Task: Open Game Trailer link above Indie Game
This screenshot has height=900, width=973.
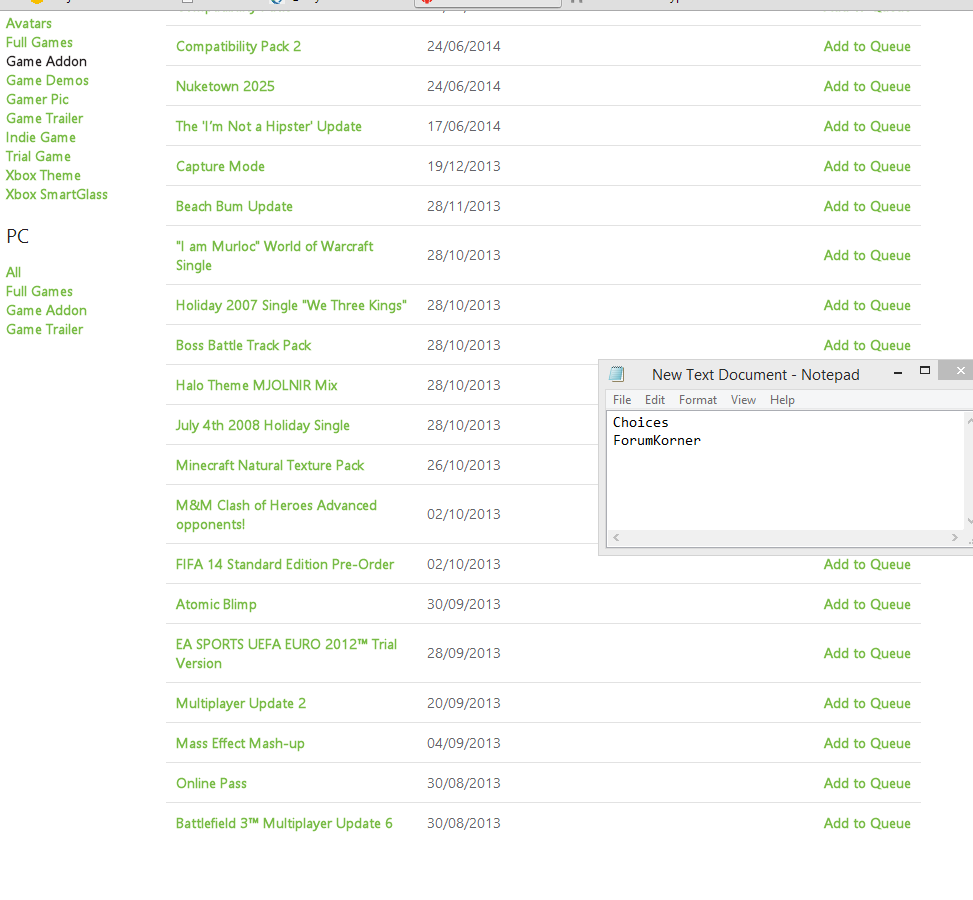Action: click(x=45, y=119)
